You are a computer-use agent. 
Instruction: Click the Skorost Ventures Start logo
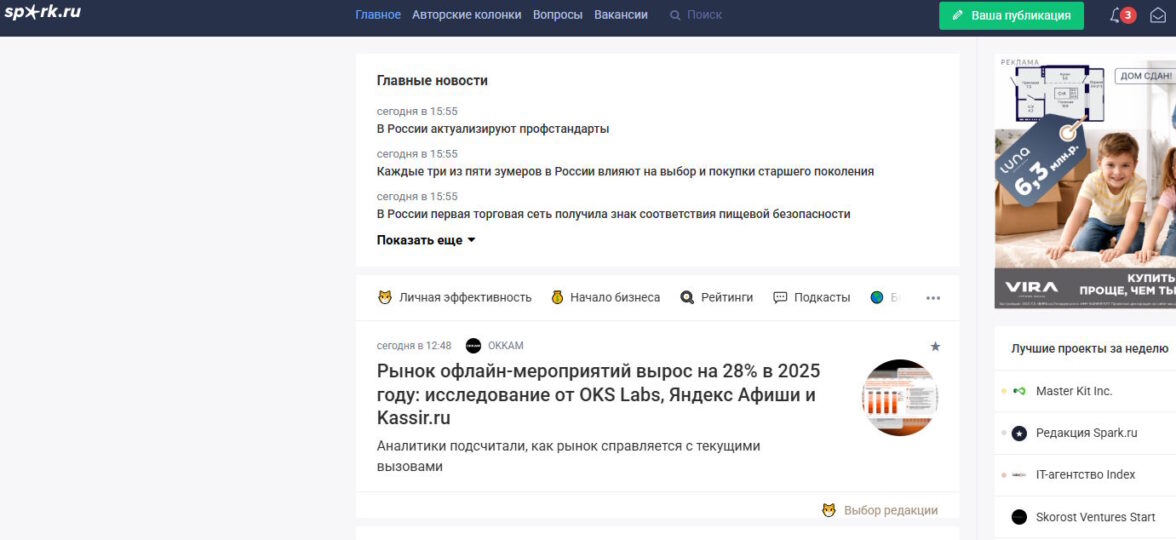(x=1018, y=518)
